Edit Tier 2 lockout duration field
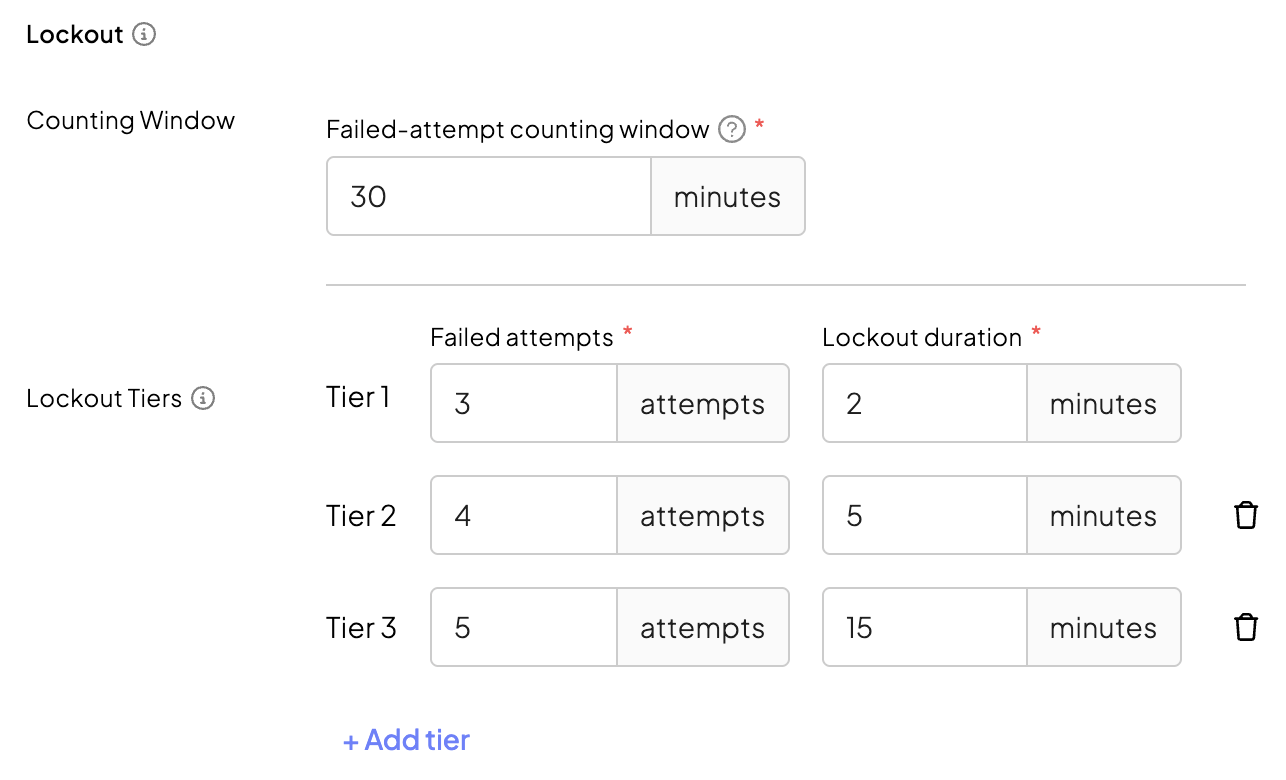This screenshot has width=1286, height=780. pos(924,515)
